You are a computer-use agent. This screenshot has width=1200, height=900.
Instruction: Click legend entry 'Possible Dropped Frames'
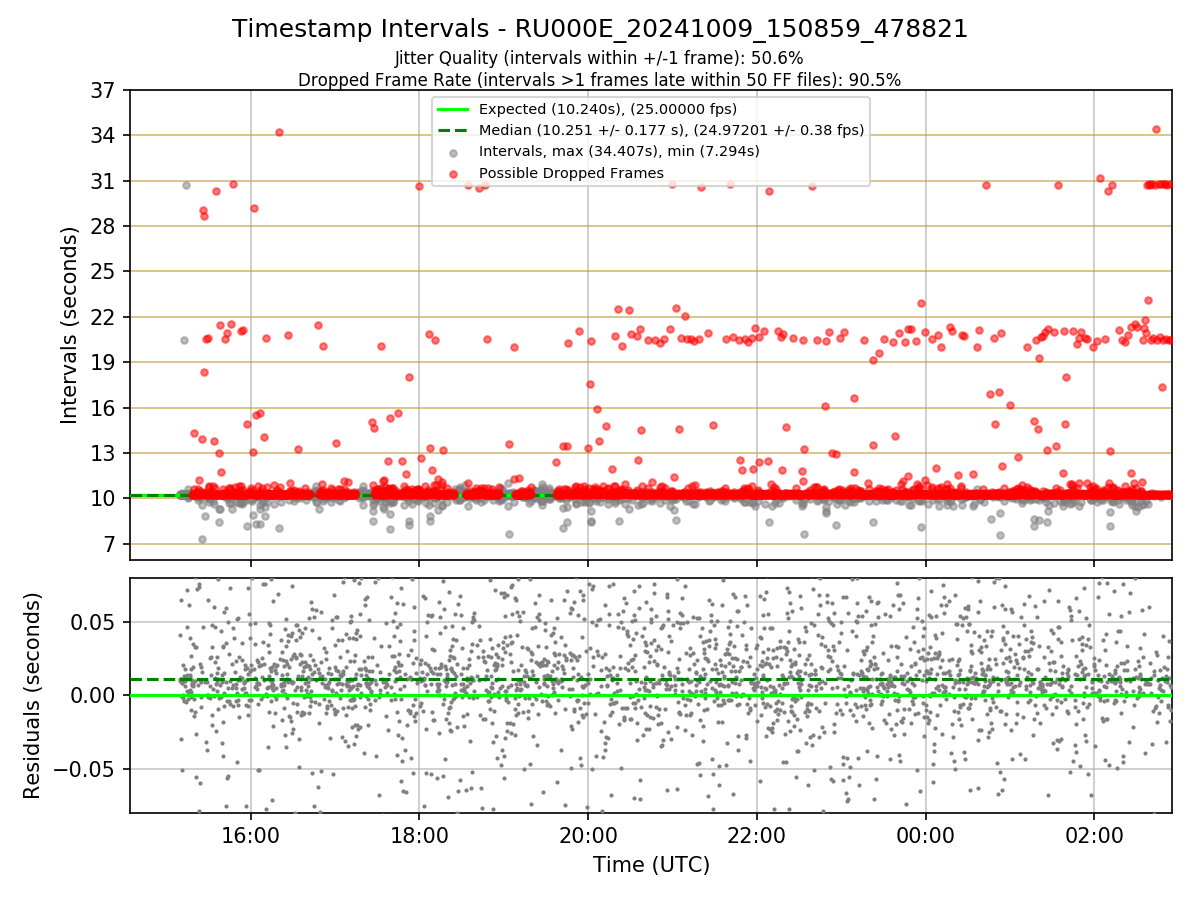point(571,173)
